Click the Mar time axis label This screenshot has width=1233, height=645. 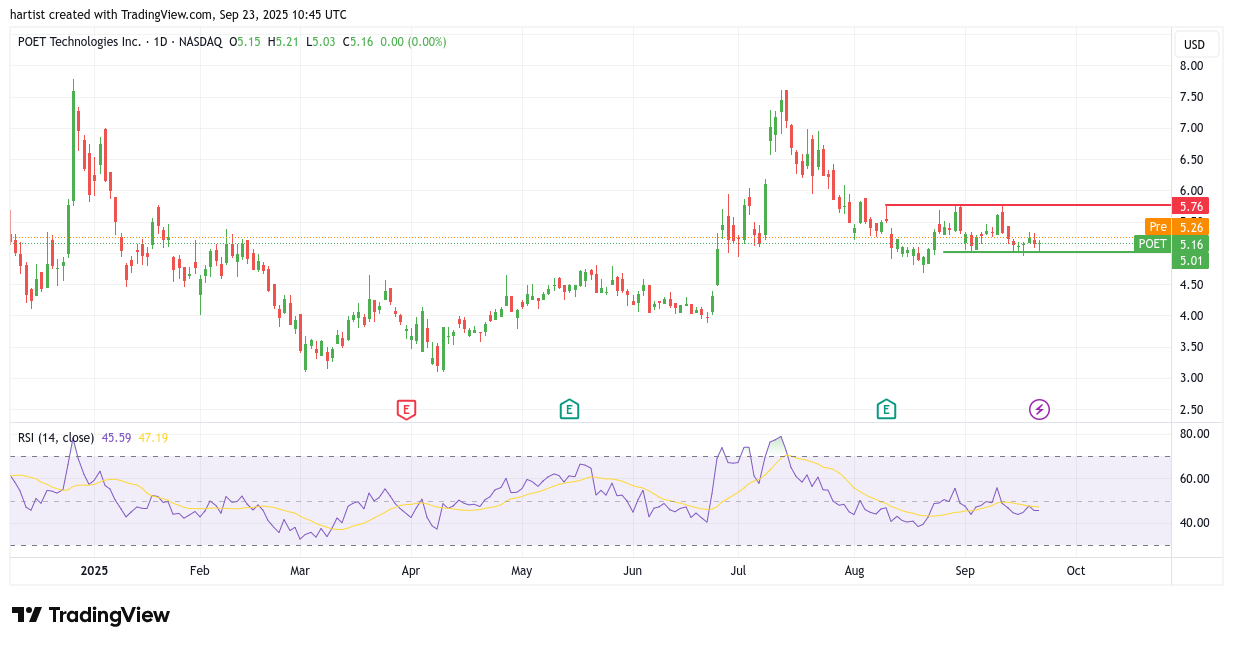(x=300, y=571)
